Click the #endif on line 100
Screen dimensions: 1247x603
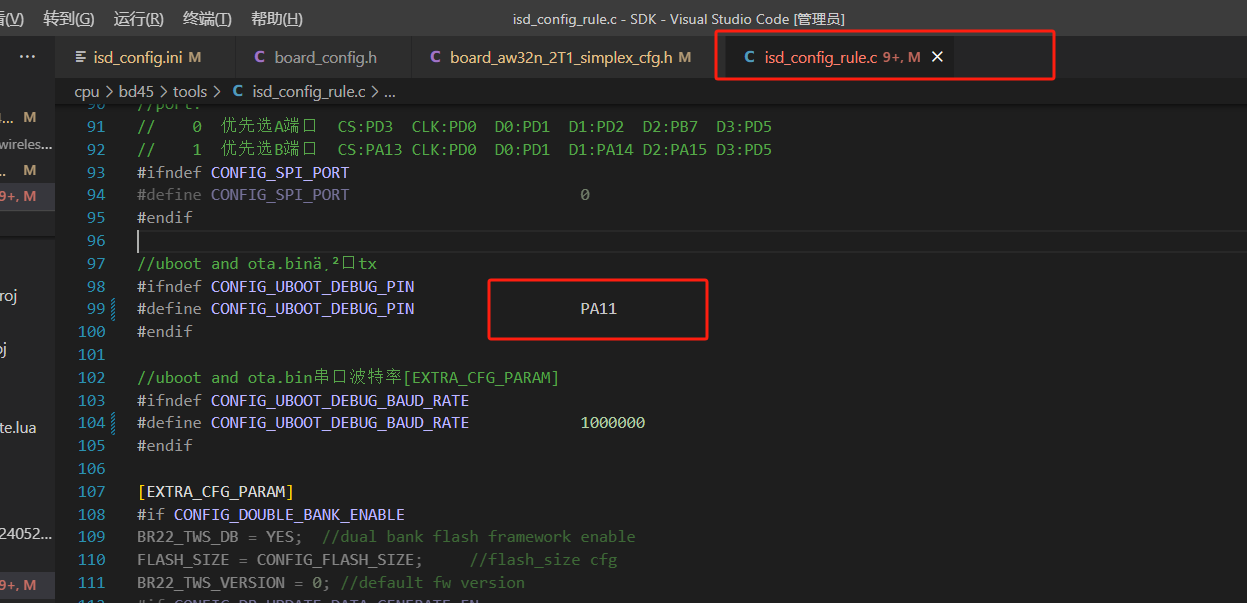coord(165,332)
